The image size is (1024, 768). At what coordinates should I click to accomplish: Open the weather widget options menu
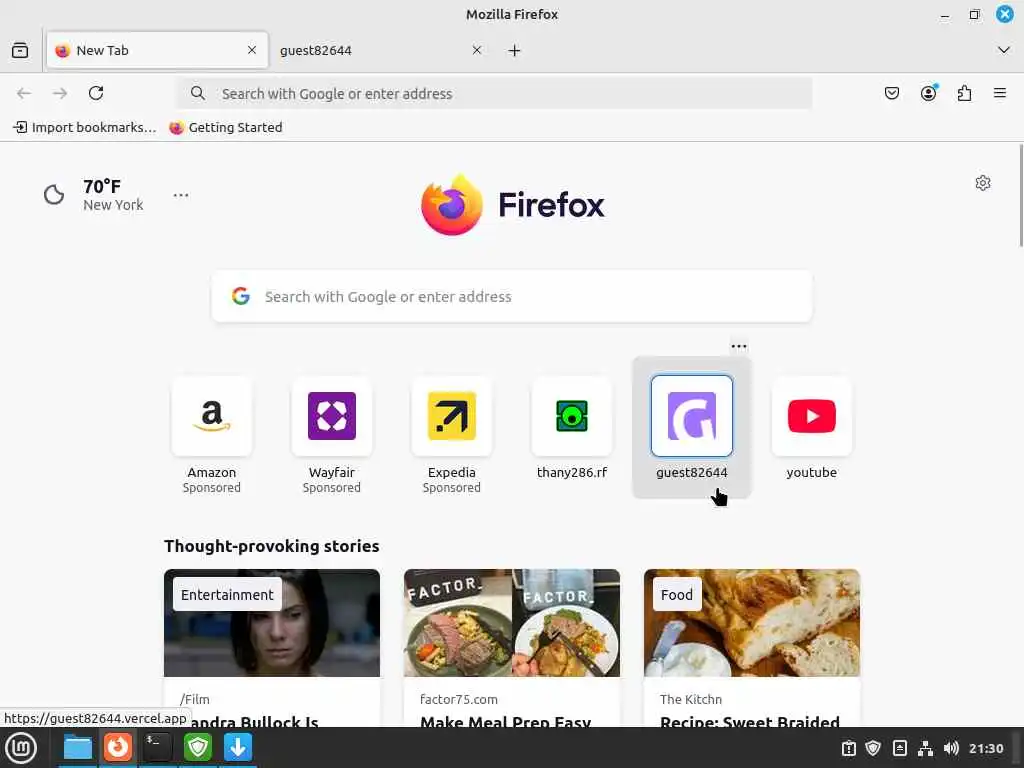[x=181, y=195]
